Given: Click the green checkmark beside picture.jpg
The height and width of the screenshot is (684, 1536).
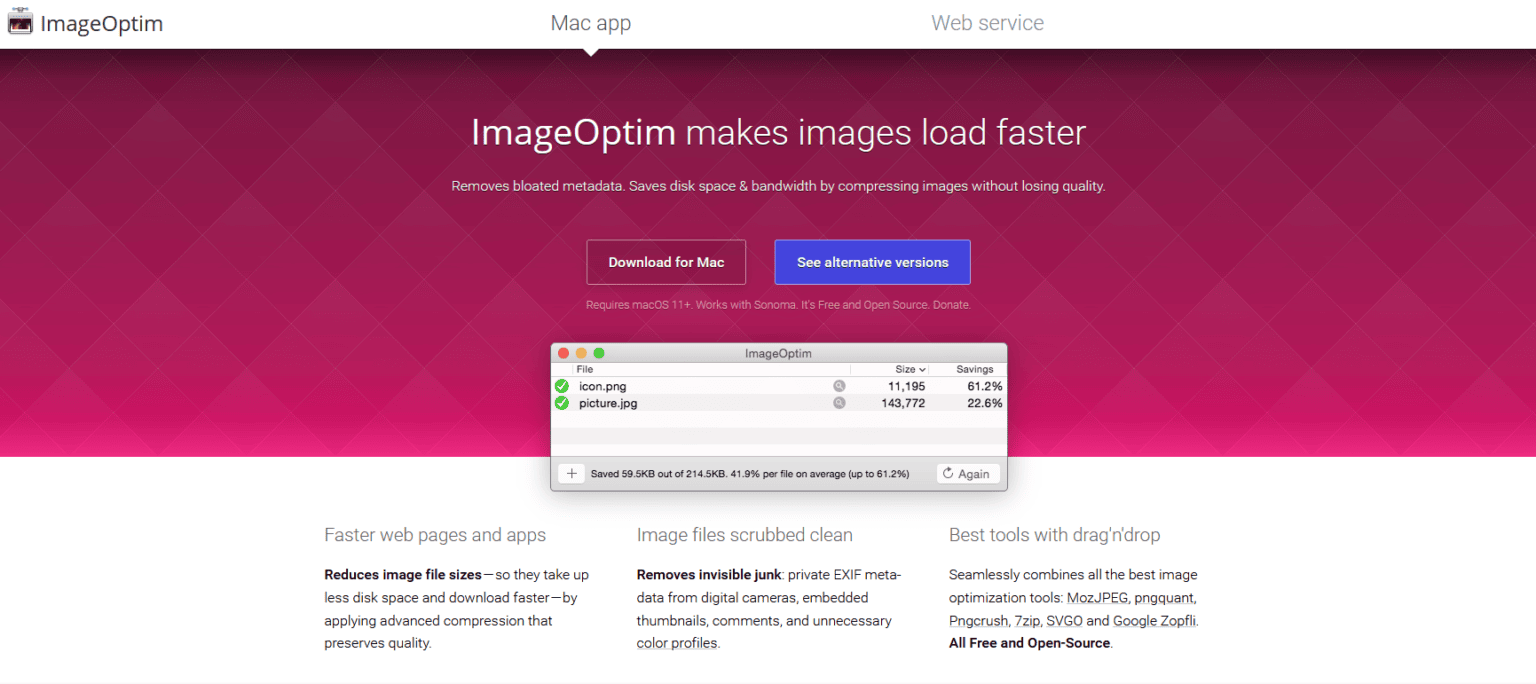Looking at the screenshot, I should 562,403.
